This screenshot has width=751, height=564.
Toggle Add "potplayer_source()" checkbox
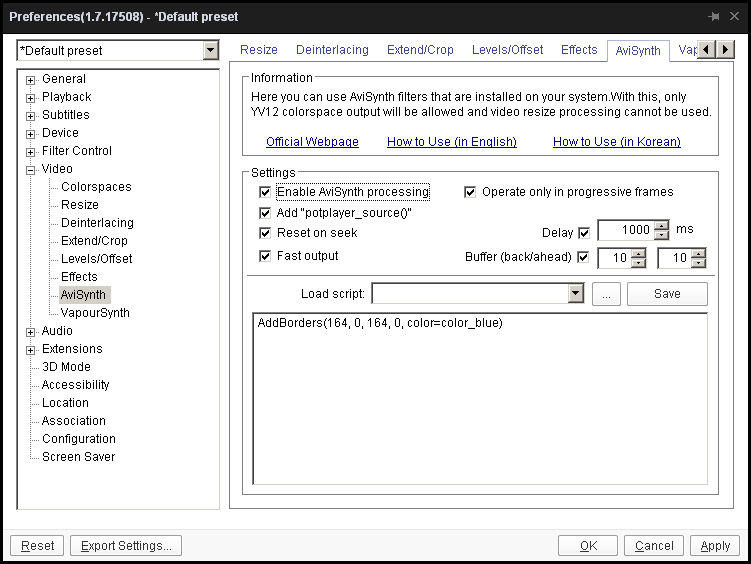264,213
